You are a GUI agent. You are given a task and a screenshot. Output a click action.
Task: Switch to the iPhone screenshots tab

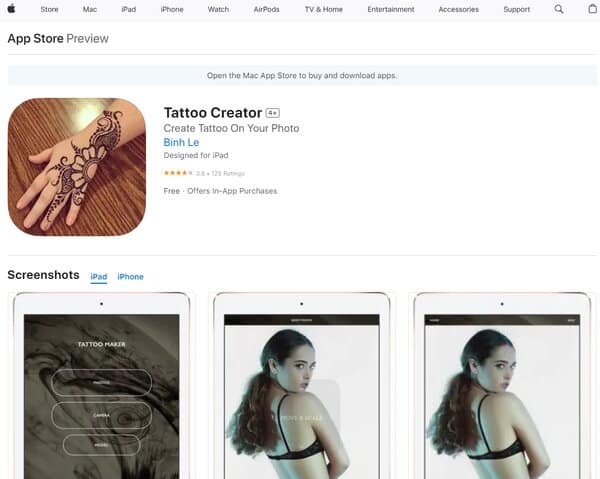[x=130, y=277]
